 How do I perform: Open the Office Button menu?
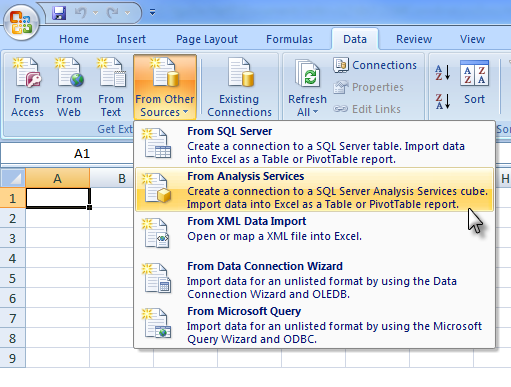pyautogui.click(x=21, y=23)
